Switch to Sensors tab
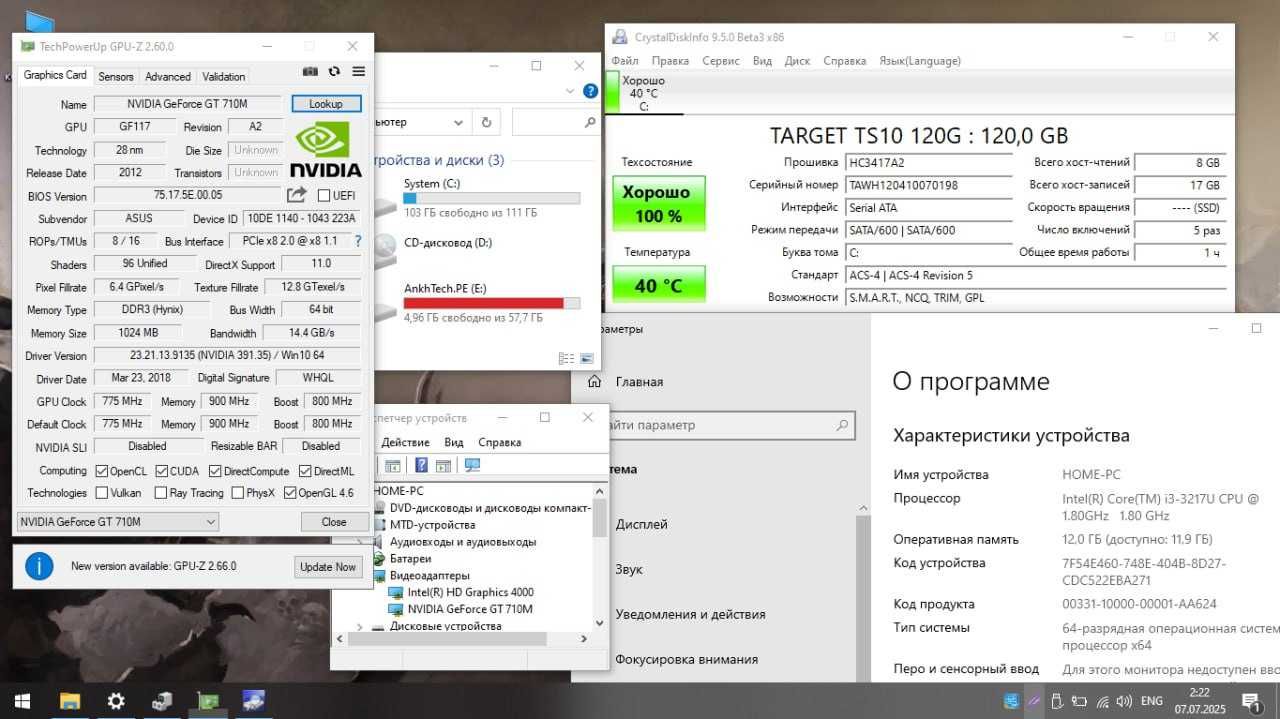Screen dimensions: 1280x719 click(x=116, y=76)
